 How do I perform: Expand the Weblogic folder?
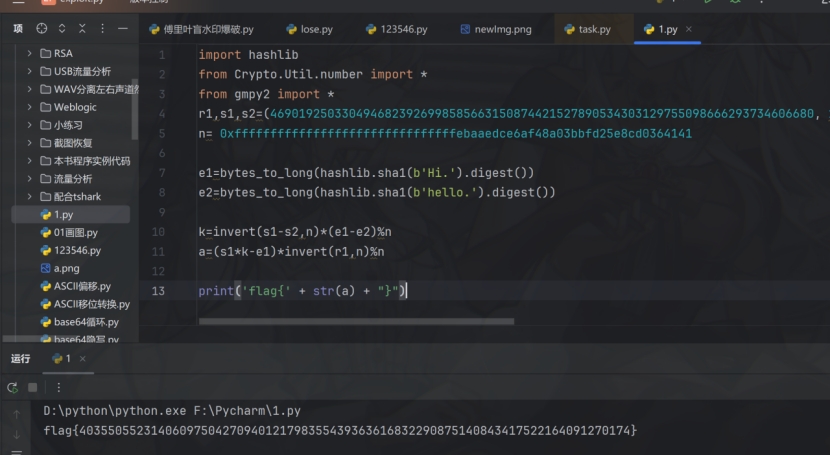30,107
